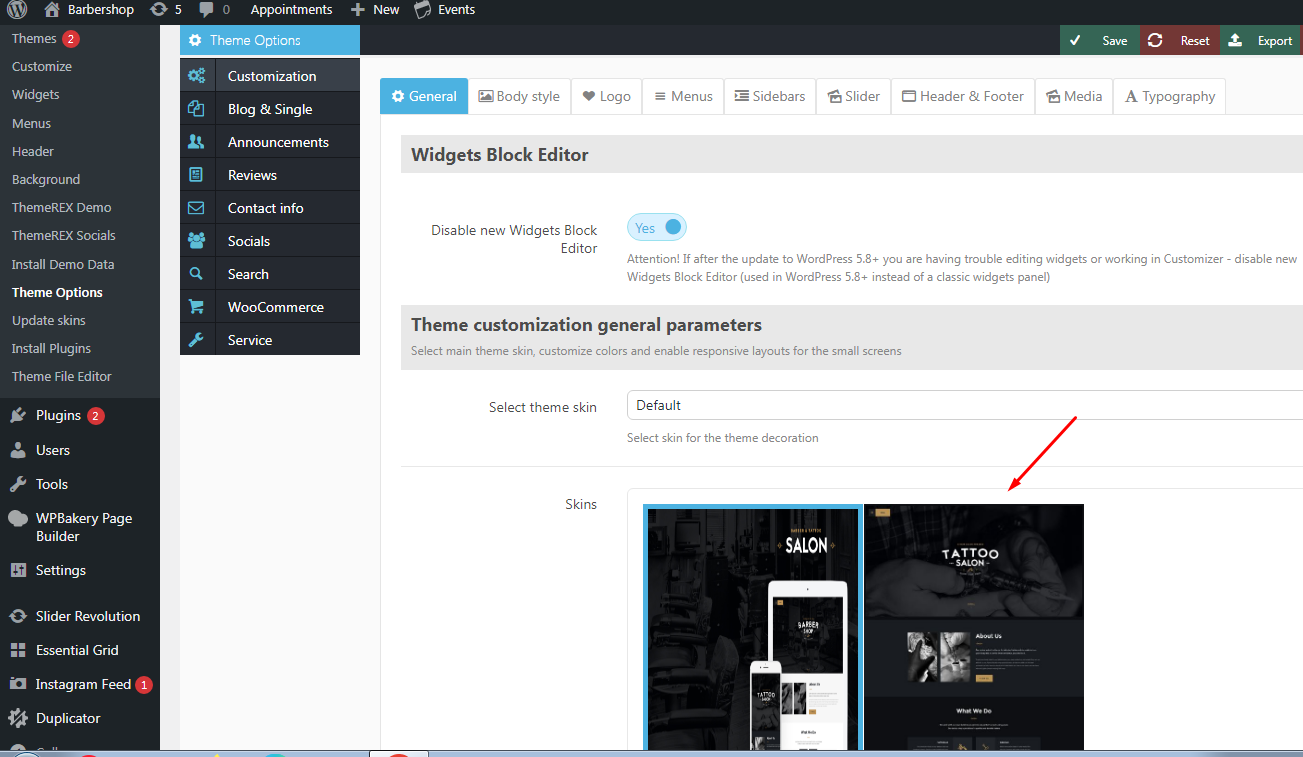
Task: Click the Events ticket icon
Action: pyautogui.click(x=423, y=10)
